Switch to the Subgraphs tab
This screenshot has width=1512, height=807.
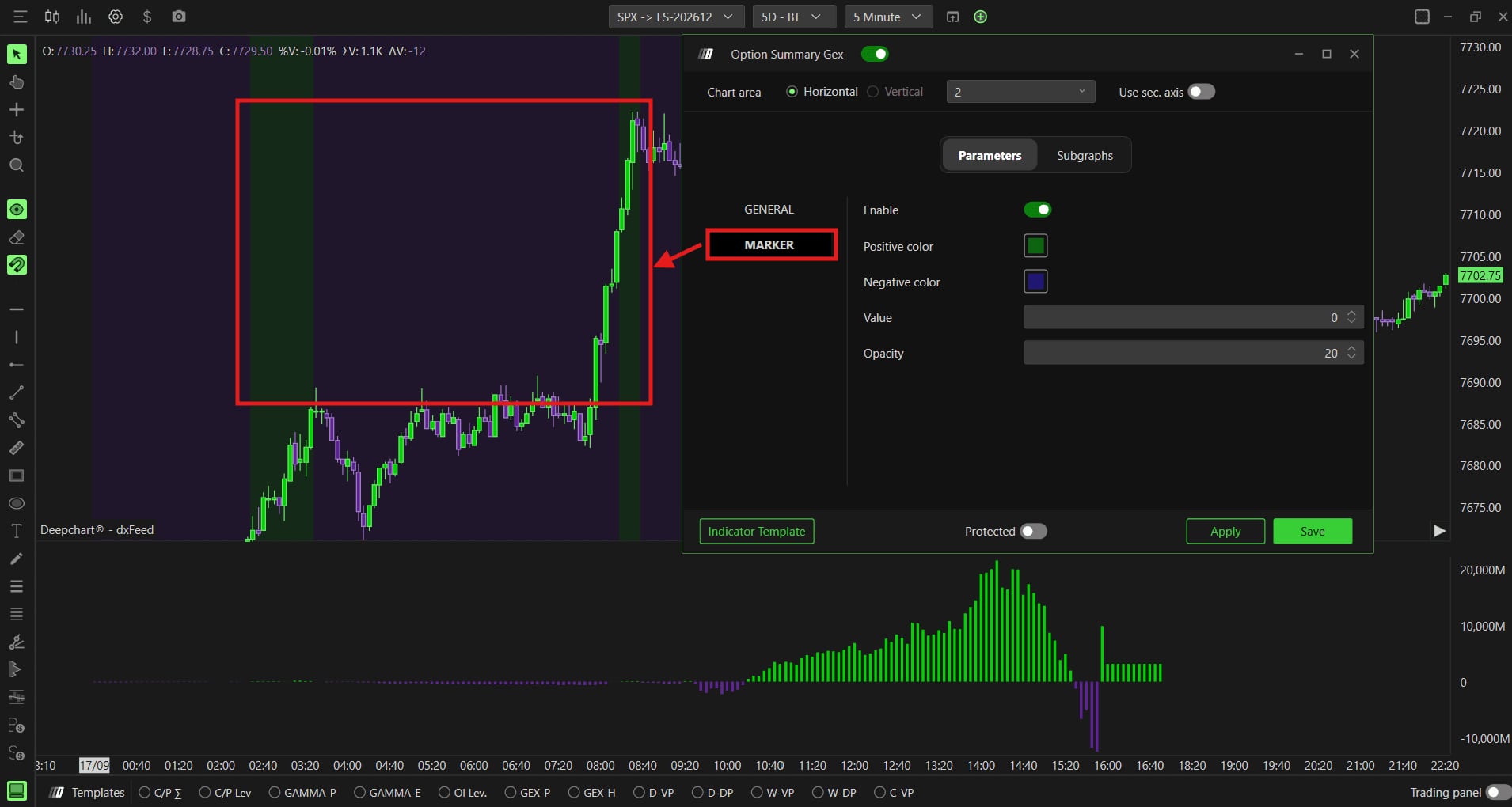point(1085,155)
